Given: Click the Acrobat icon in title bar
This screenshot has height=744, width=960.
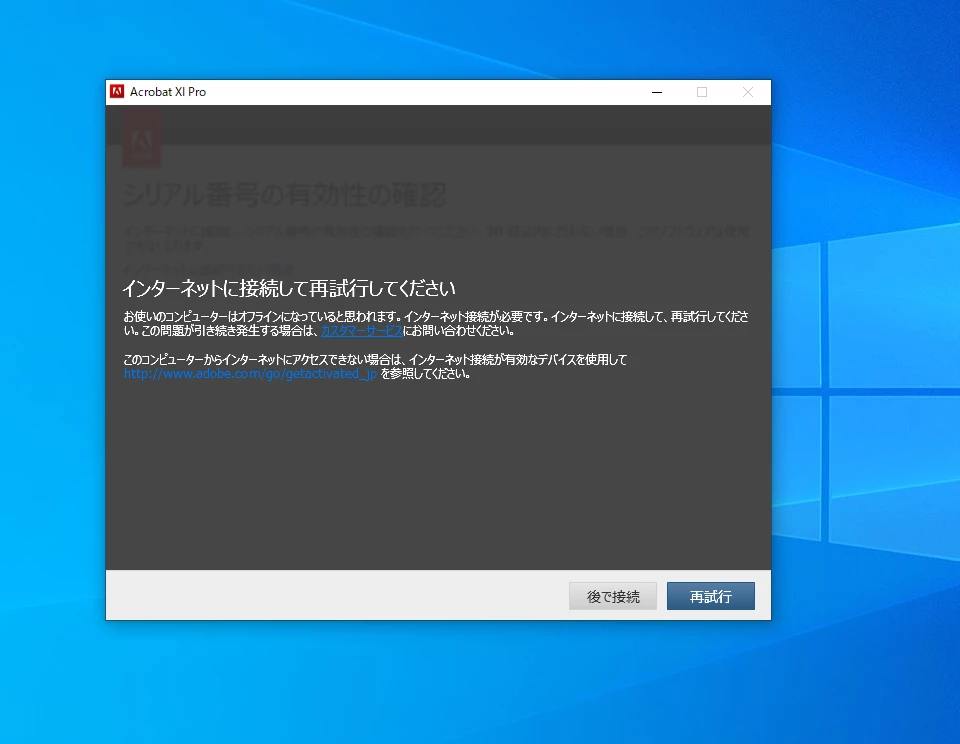Looking at the screenshot, I should pos(117,91).
